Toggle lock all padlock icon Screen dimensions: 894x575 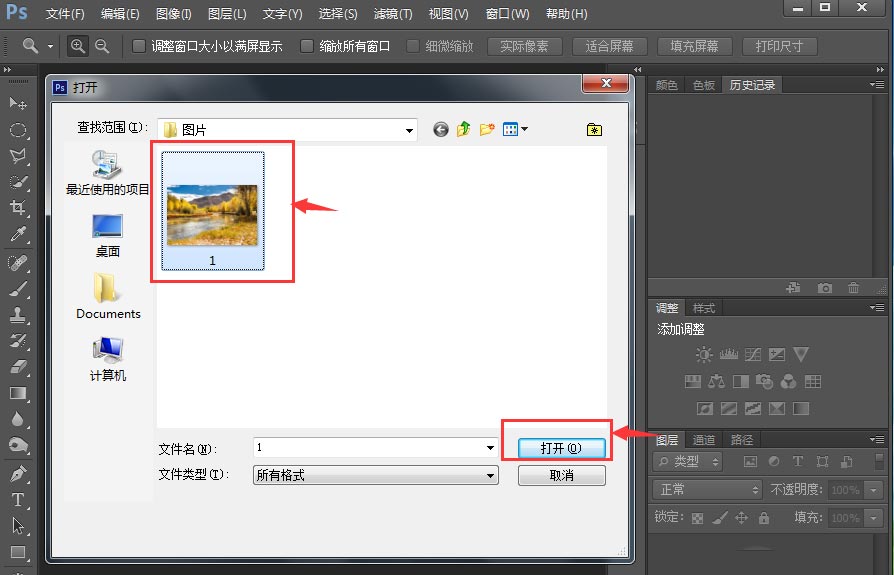tap(763, 517)
